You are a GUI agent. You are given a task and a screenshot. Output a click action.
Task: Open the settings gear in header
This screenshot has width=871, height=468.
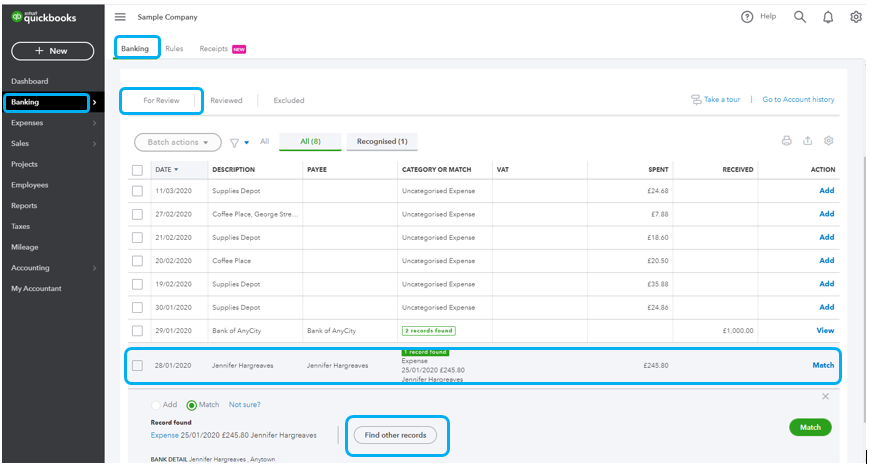(856, 17)
